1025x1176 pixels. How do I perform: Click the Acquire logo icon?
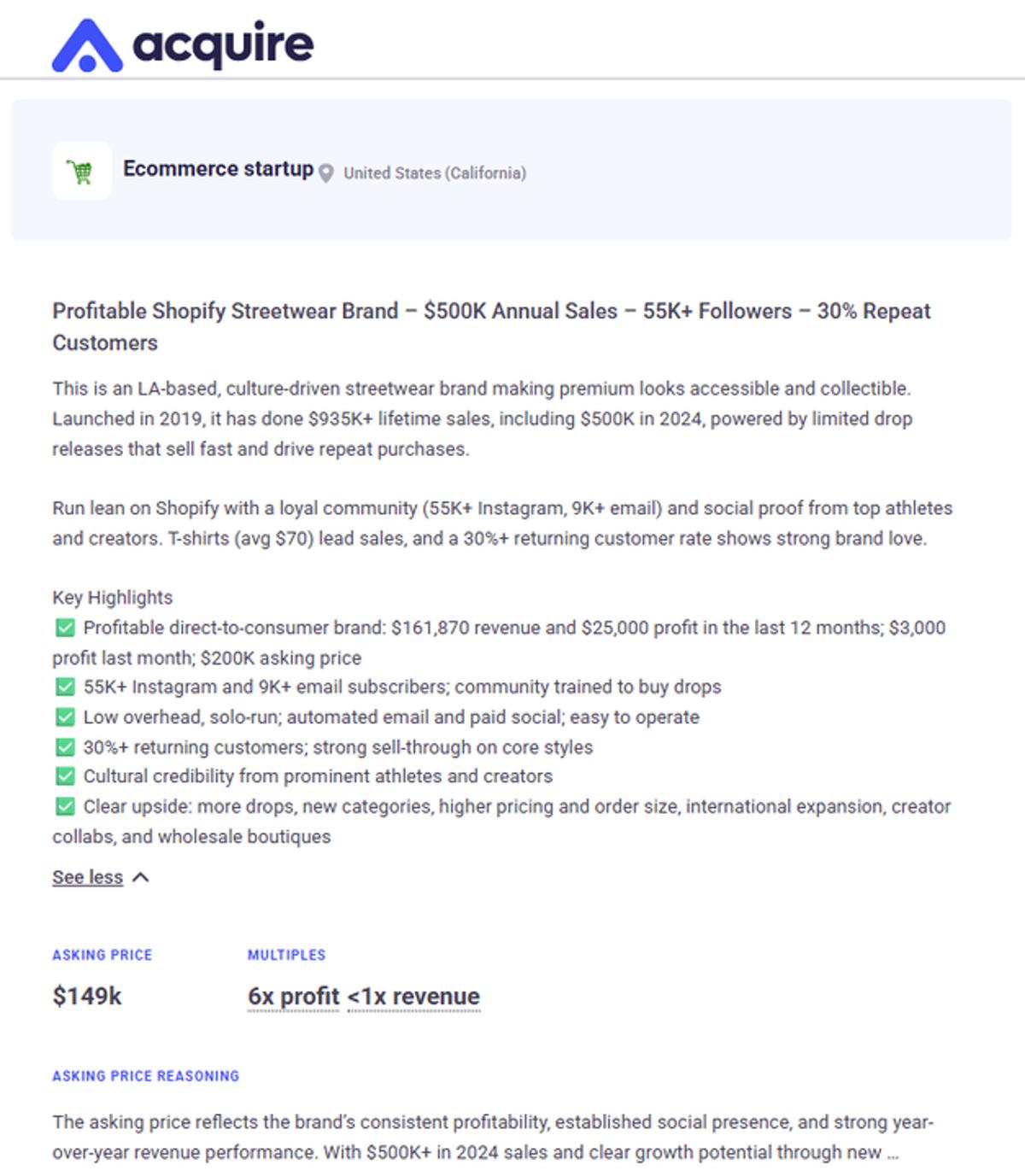point(86,45)
